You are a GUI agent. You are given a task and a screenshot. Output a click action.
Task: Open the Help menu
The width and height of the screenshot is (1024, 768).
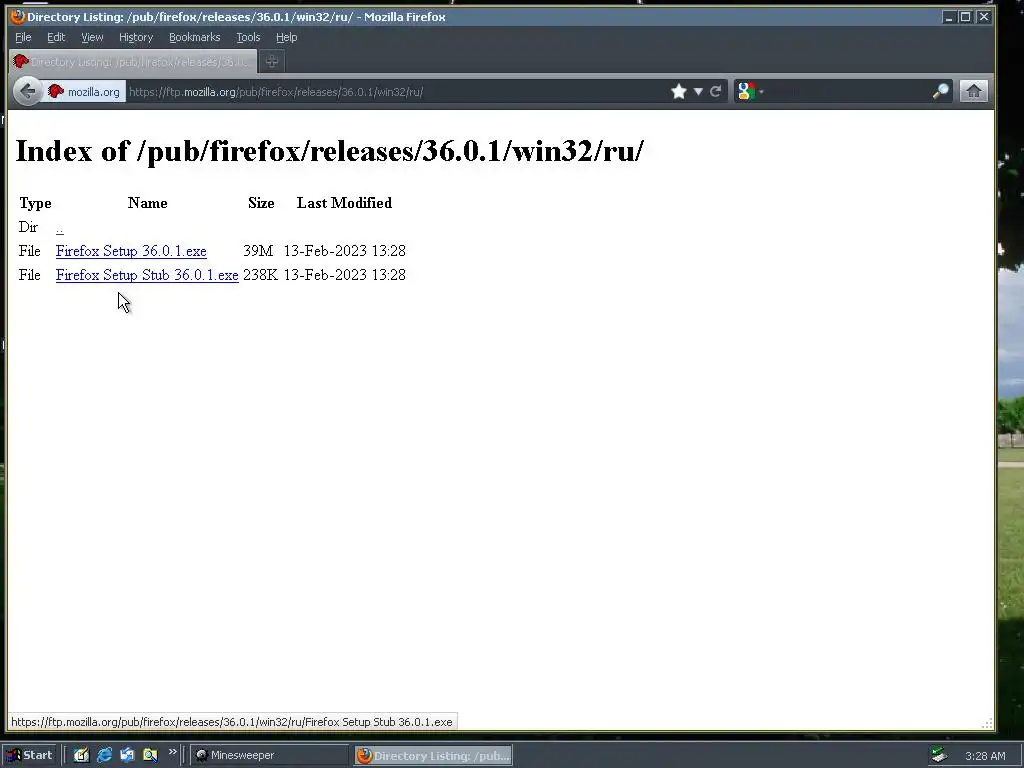(x=287, y=37)
